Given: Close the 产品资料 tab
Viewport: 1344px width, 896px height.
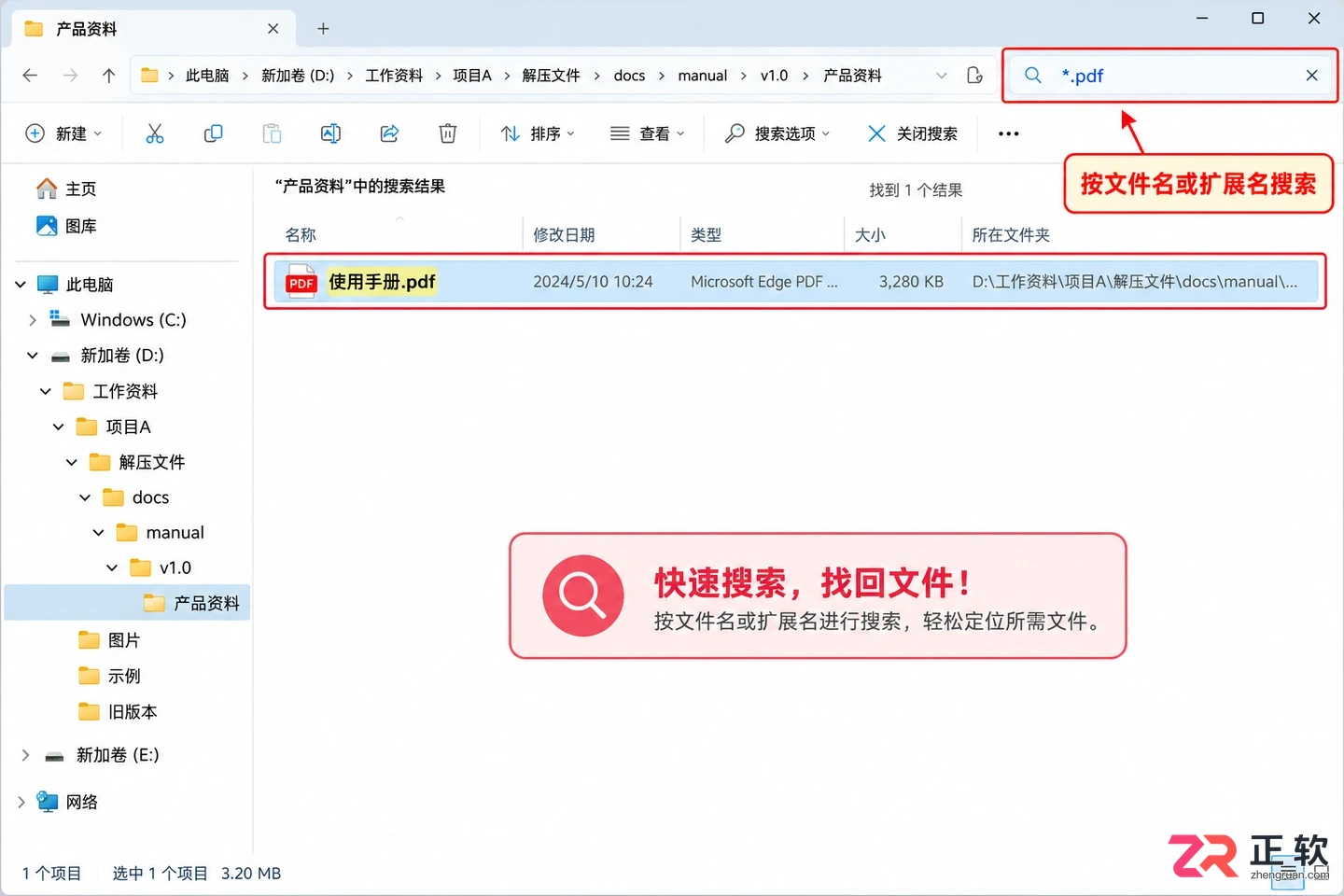Looking at the screenshot, I should pyautogui.click(x=273, y=29).
